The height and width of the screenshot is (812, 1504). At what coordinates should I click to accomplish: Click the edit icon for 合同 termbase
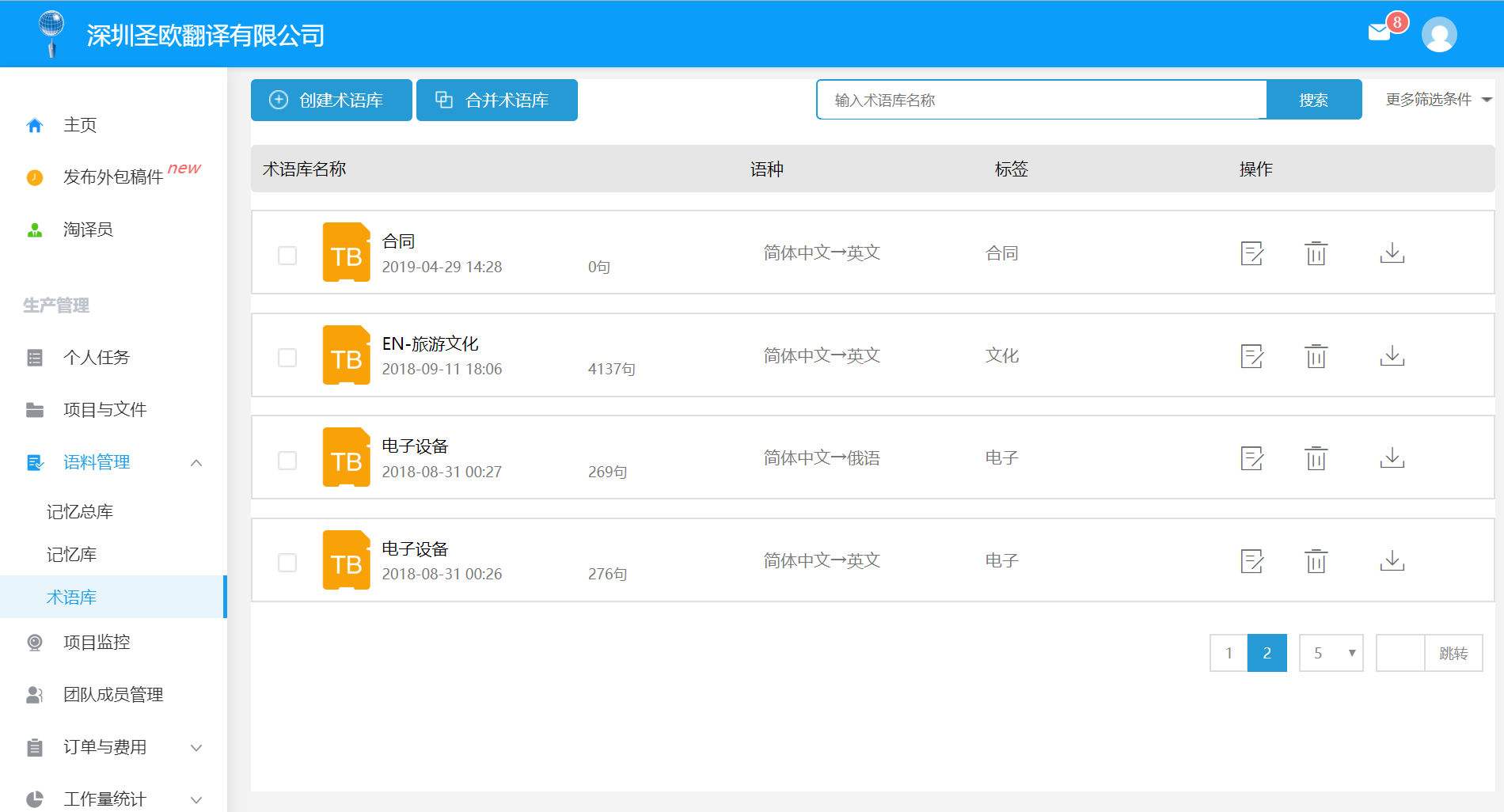[x=1251, y=253]
